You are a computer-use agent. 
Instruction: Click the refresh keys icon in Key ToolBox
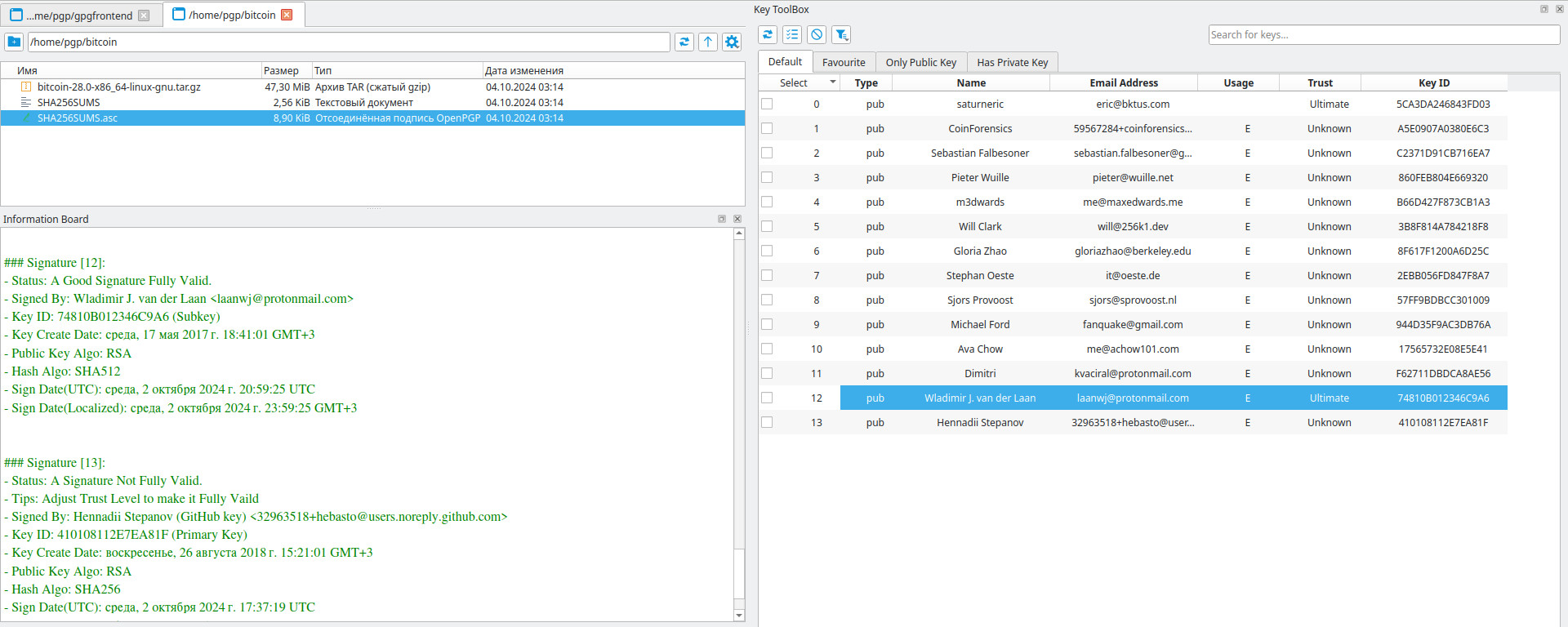(x=768, y=34)
